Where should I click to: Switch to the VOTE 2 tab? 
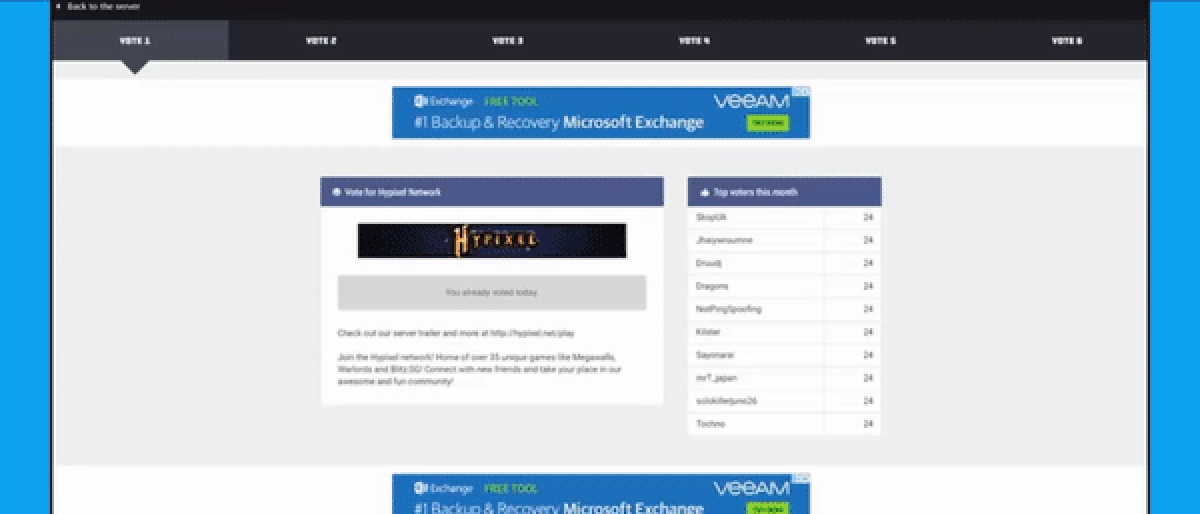click(x=321, y=41)
